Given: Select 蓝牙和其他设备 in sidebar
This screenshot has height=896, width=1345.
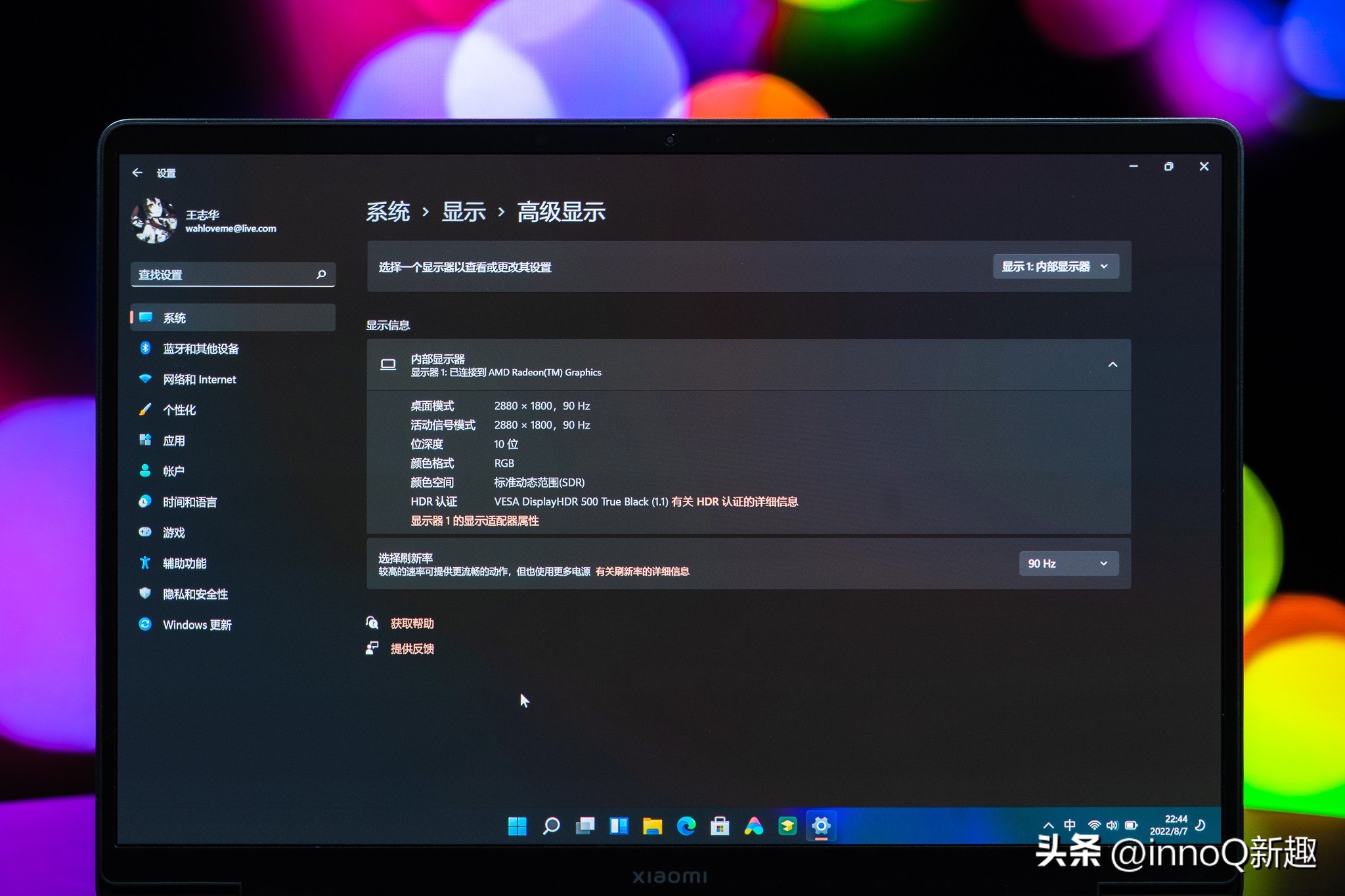Looking at the screenshot, I should click(x=201, y=349).
